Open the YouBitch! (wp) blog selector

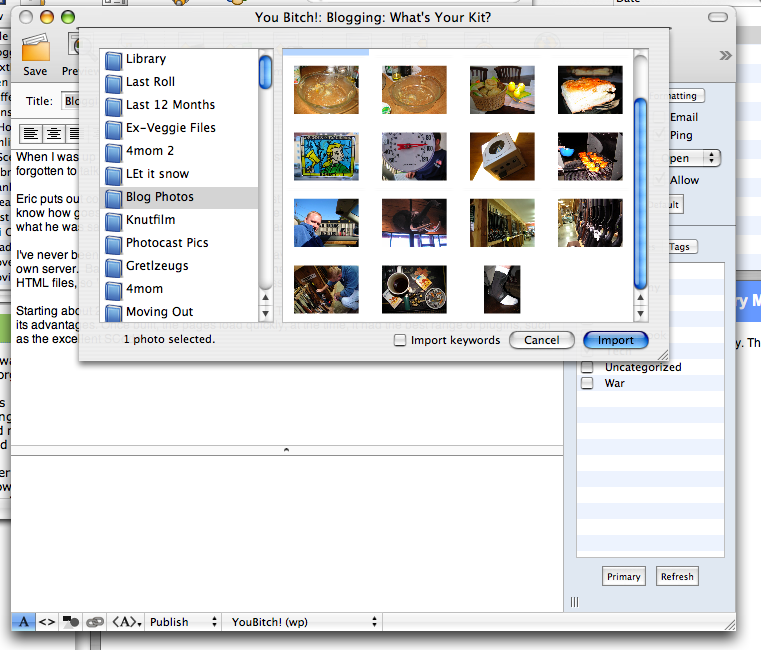(303, 622)
